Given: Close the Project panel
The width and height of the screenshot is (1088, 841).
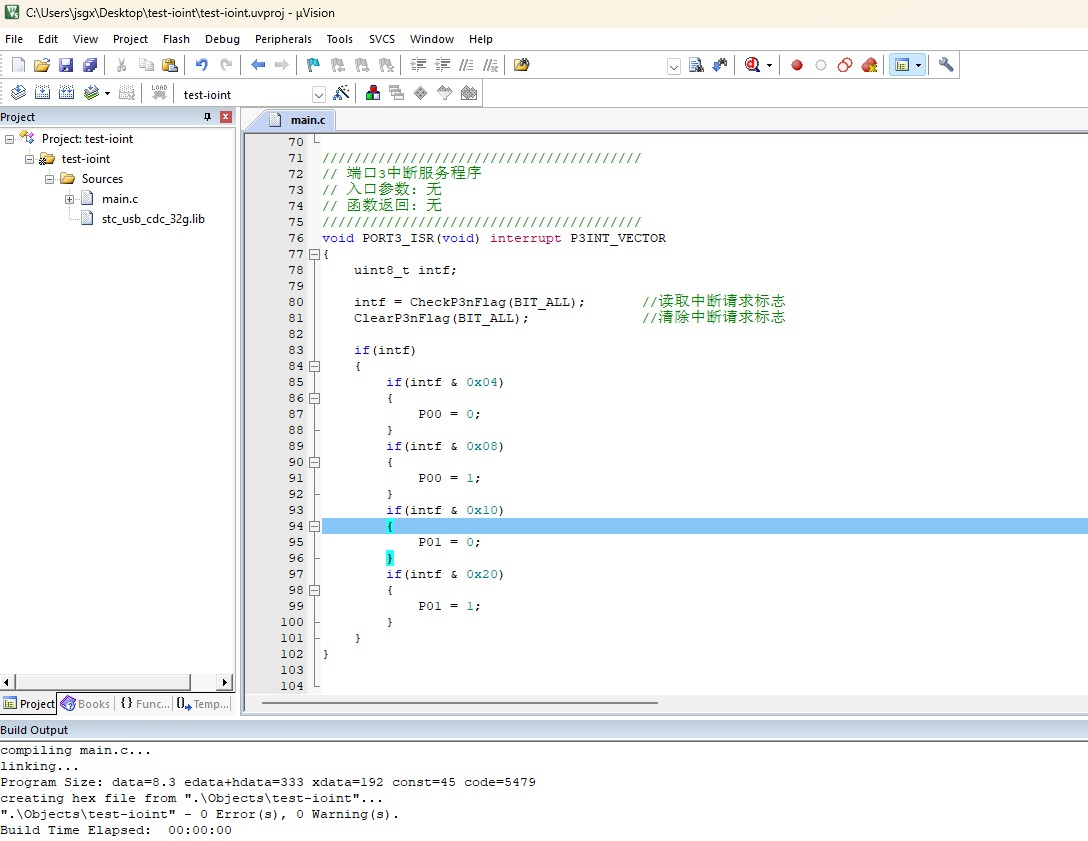Looking at the screenshot, I should click(x=226, y=117).
